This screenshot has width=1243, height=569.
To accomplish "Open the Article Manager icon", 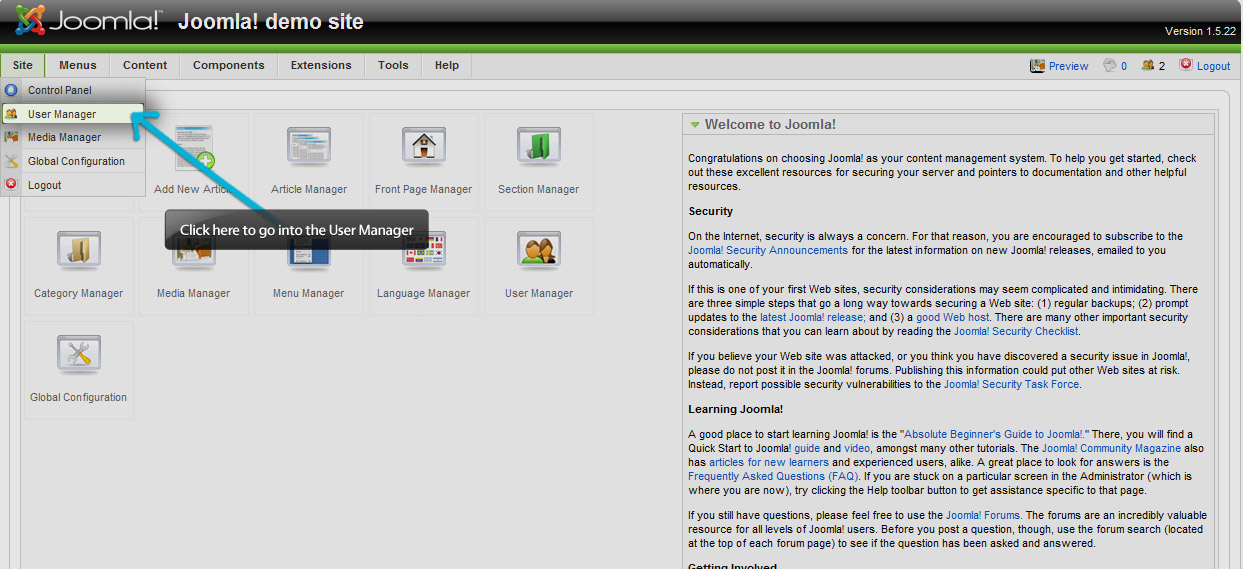I will [x=309, y=147].
